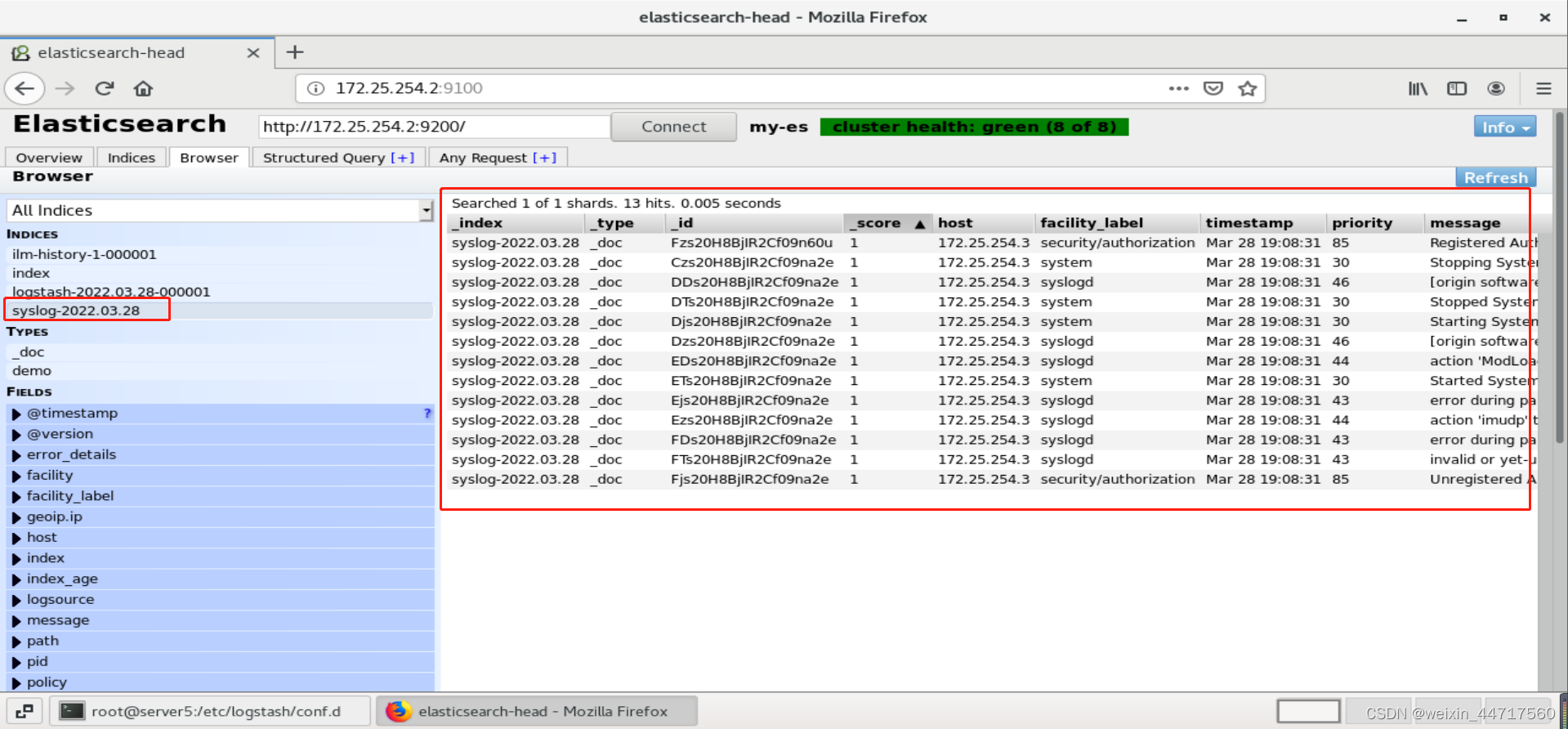Select the Browser tab
The image size is (1568, 729).
pyautogui.click(x=209, y=158)
